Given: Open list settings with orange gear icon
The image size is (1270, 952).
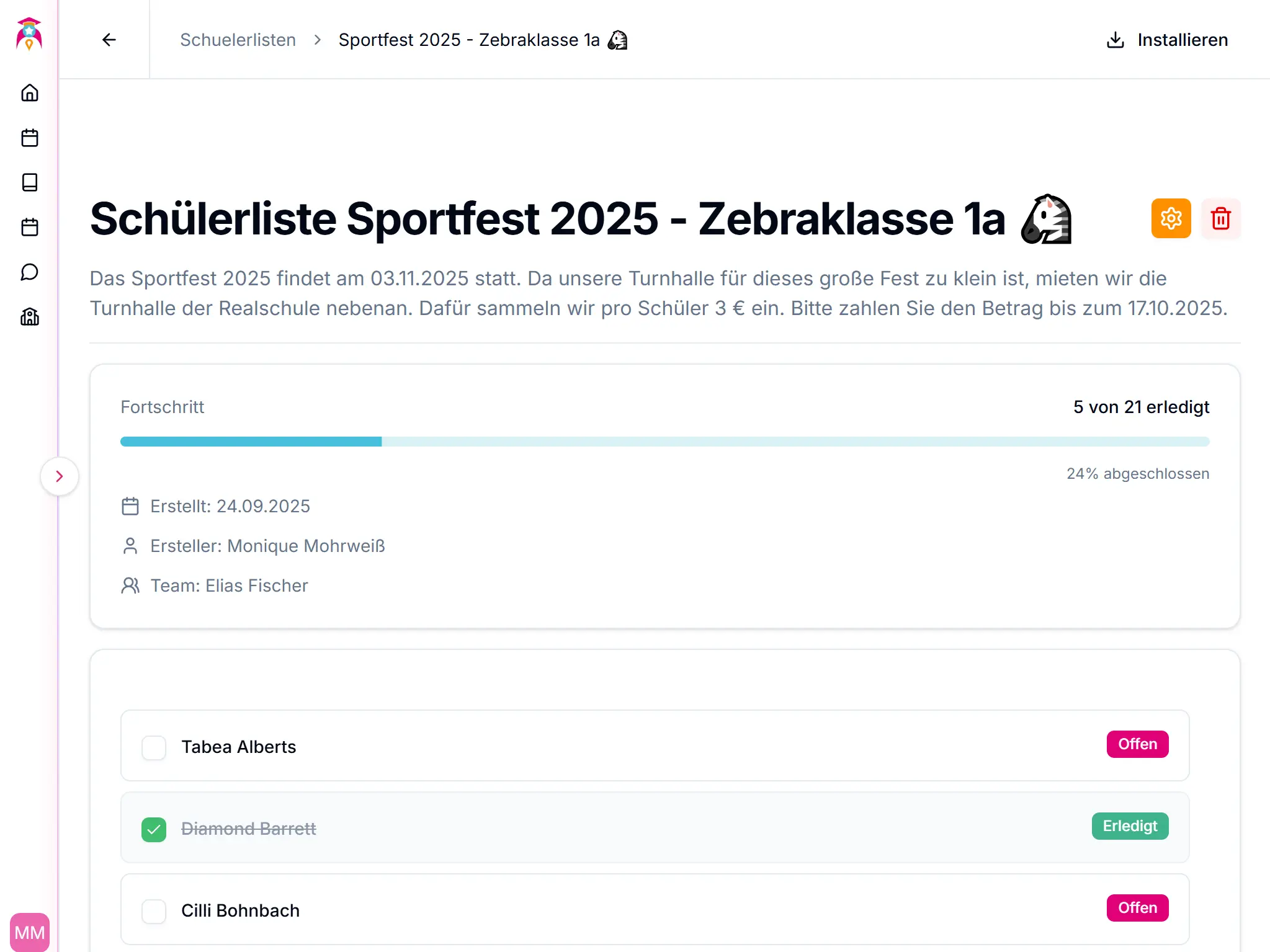Looking at the screenshot, I should point(1171,218).
